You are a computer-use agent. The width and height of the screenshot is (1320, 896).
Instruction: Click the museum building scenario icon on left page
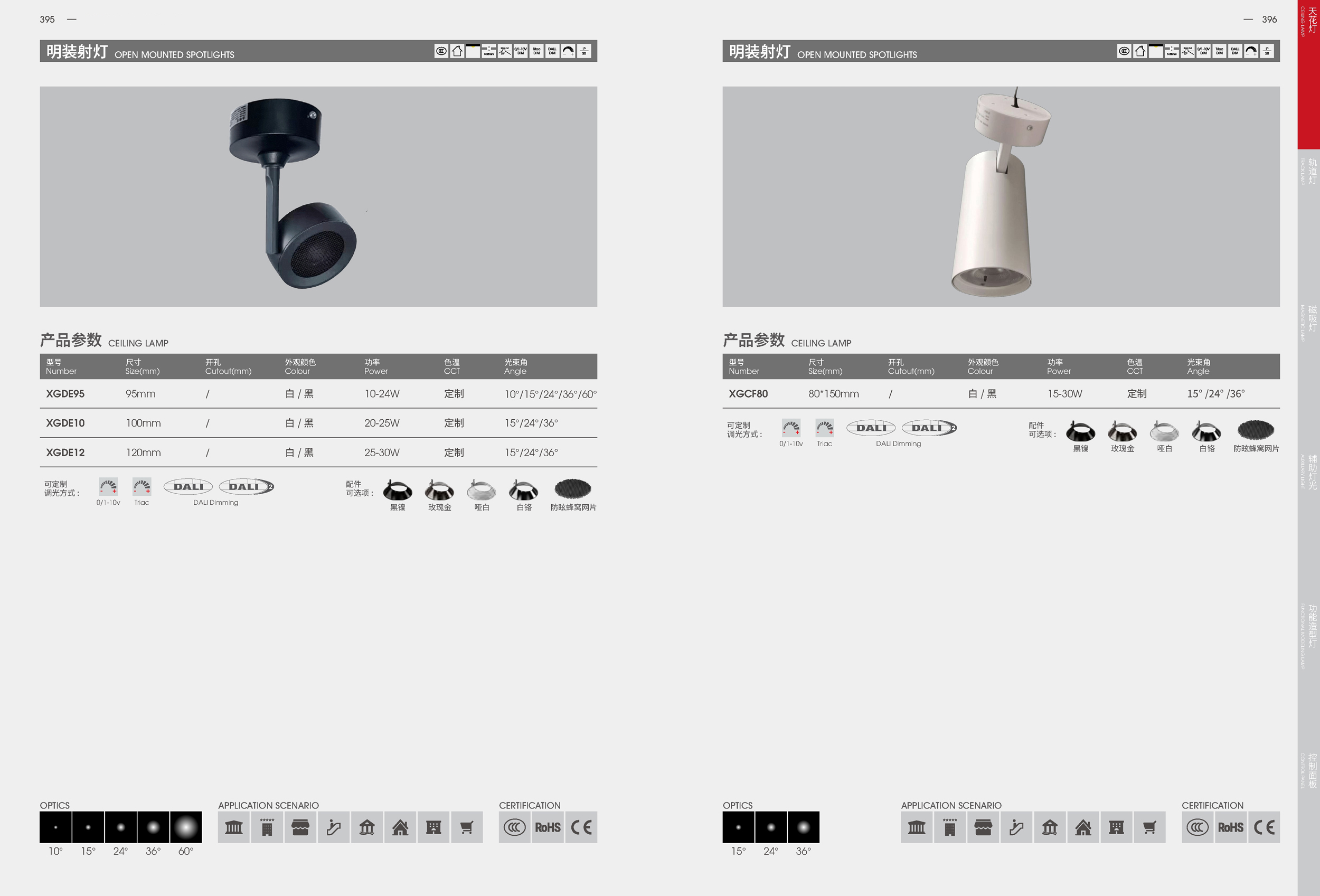[x=233, y=827]
